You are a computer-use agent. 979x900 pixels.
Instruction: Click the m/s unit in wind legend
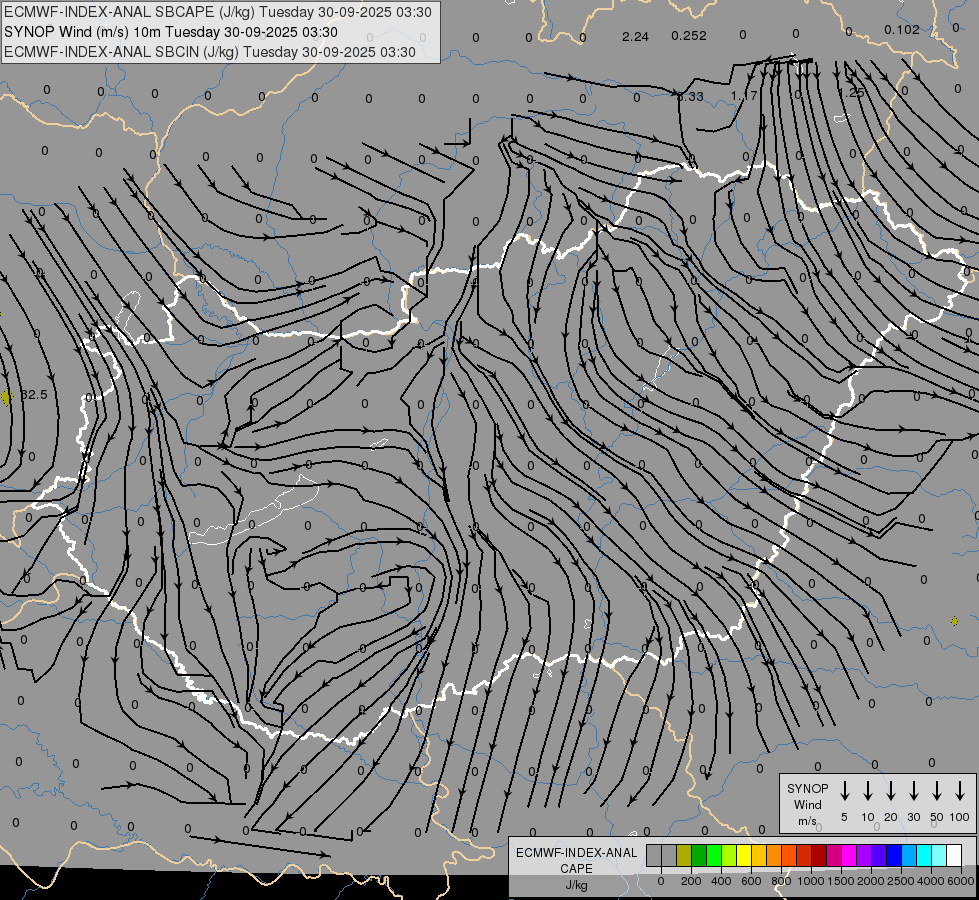click(807, 821)
